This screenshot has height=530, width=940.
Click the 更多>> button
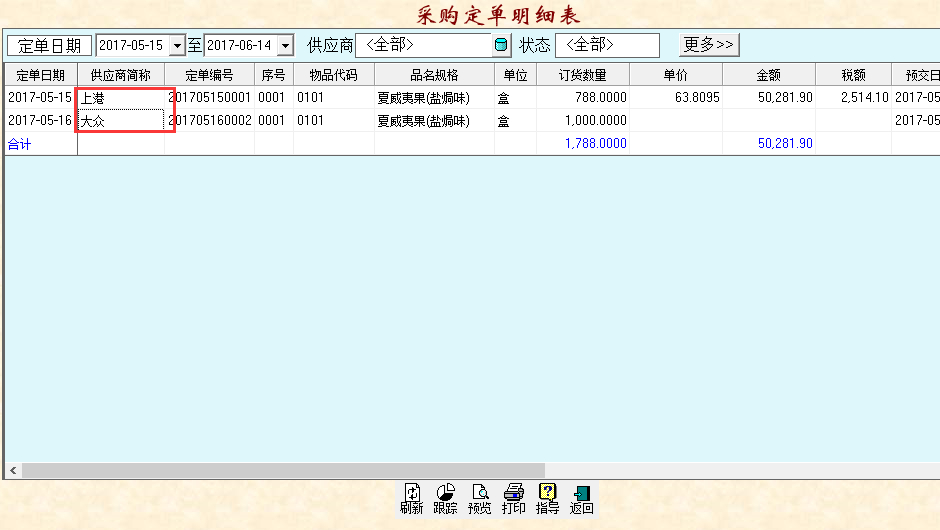[x=709, y=45]
